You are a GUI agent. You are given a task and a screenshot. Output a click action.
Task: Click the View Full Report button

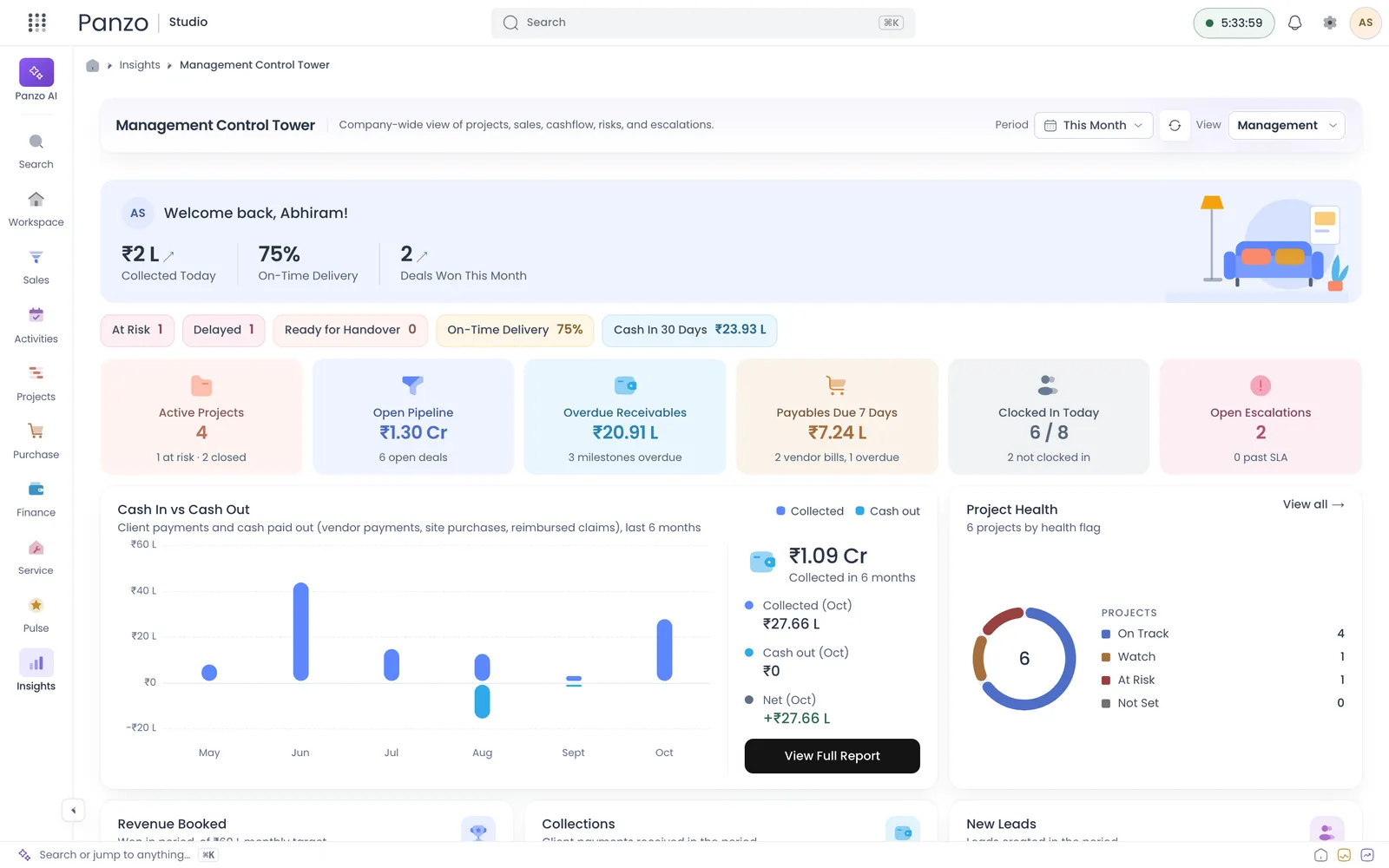(x=832, y=756)
